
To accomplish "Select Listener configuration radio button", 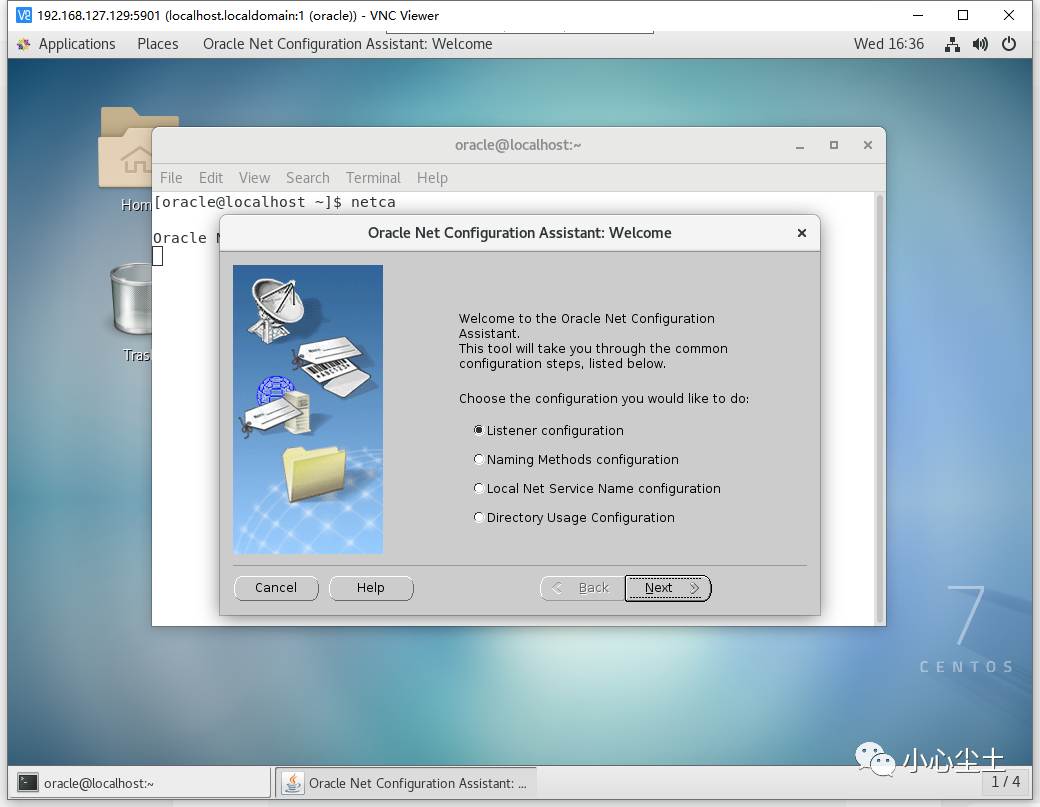I will click(478, 430).
